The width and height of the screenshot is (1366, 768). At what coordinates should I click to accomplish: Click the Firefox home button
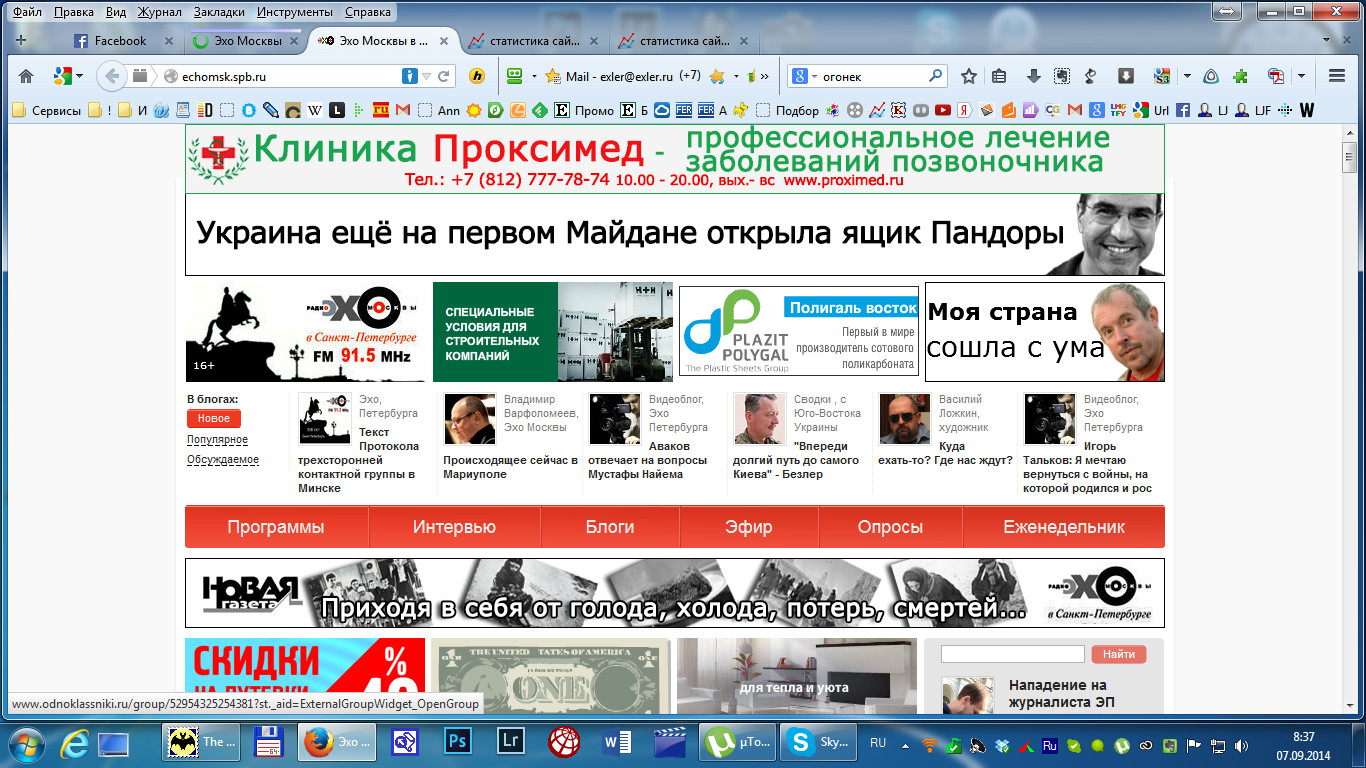[26, 76]
